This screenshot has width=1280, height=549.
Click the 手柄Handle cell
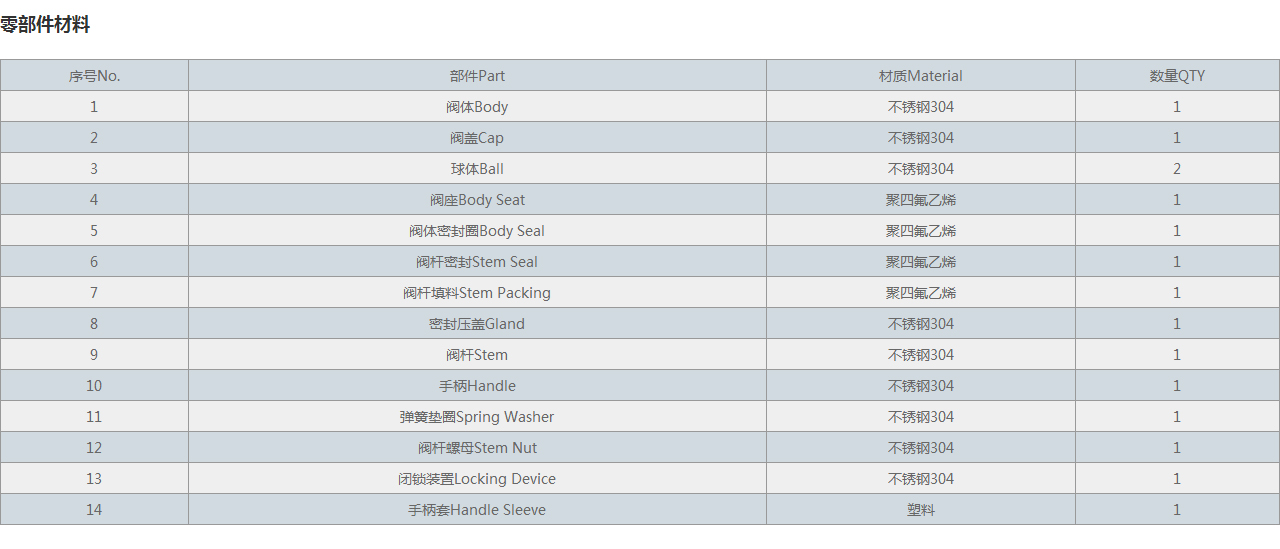click(477, 386)
